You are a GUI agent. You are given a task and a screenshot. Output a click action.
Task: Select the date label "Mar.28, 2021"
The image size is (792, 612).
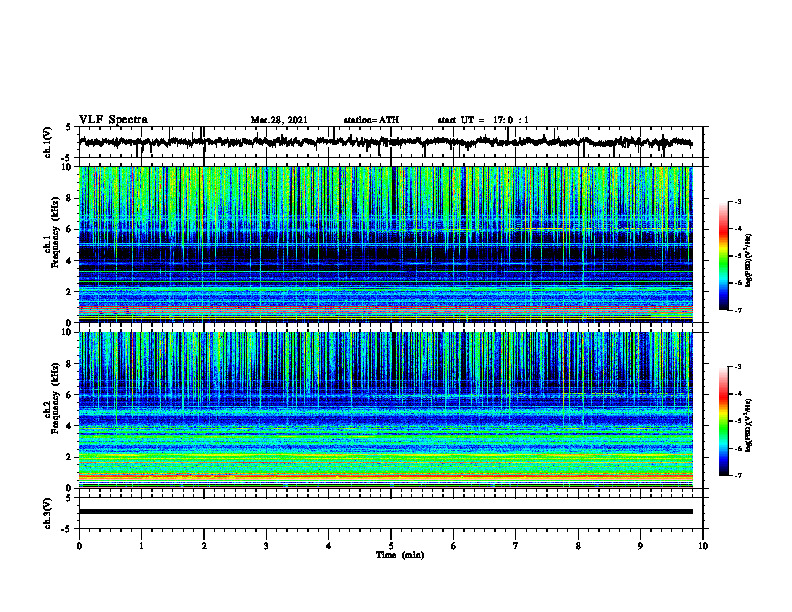(x=279, y=120)
